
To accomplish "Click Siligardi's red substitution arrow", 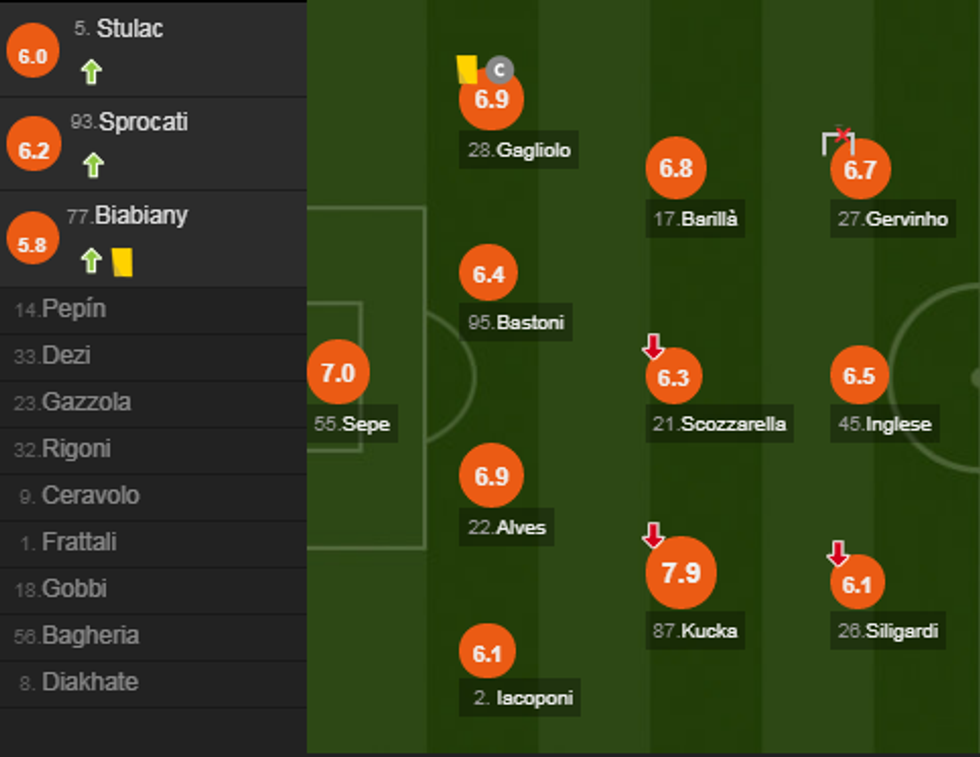I will click(x=838, y=553).
